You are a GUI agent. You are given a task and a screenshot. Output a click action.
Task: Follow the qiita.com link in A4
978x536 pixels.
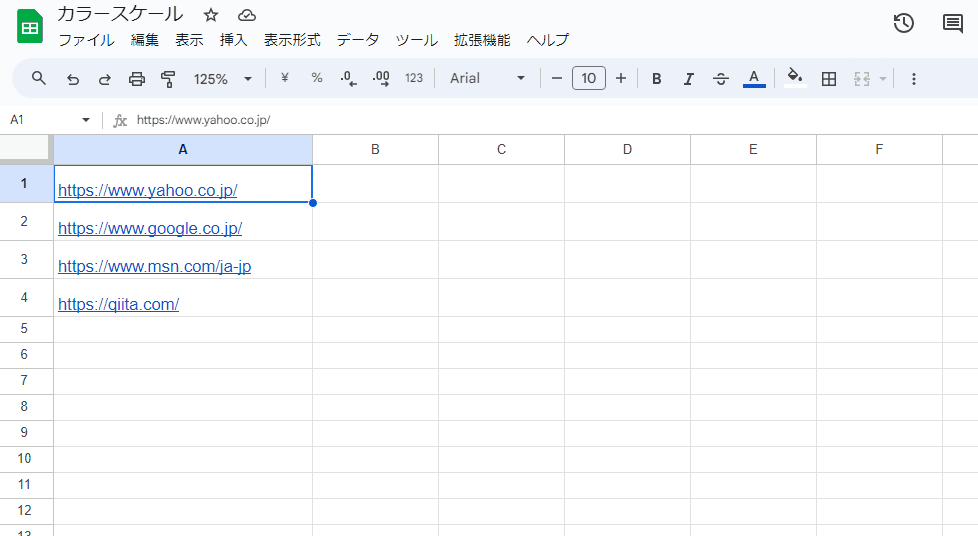click(x=119, y=305)
